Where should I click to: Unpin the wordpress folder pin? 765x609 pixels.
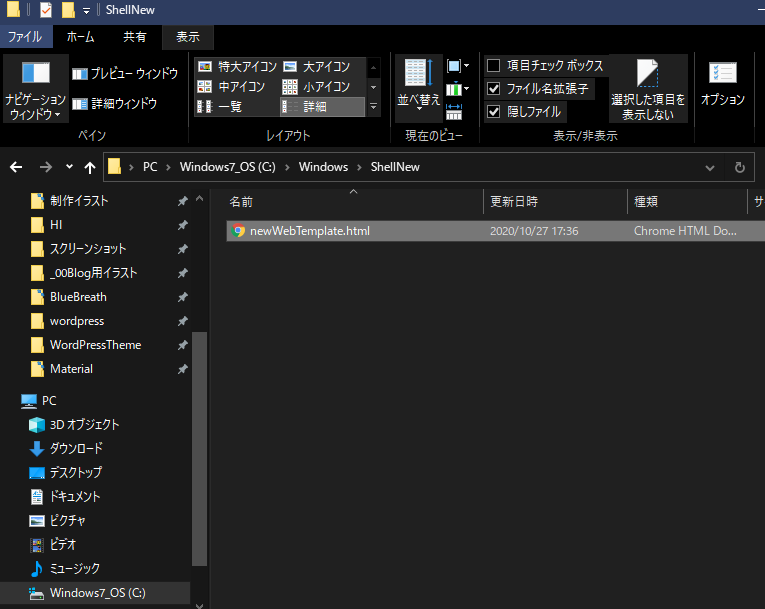[x=182, y=321]
